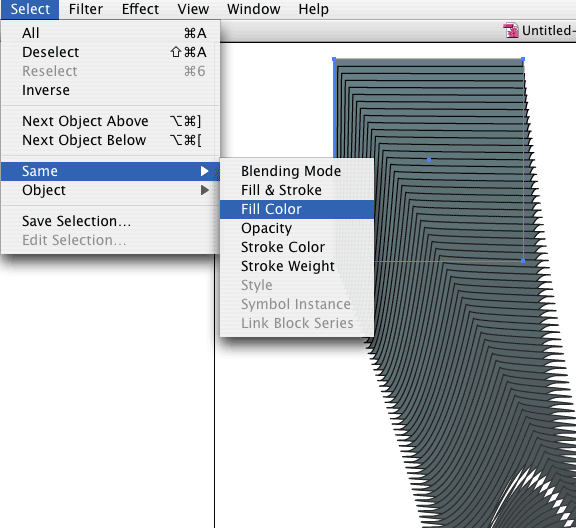This screenshot has height=528, width=576.
Task: Select Stroke Weight option
Action: point(297,266)
